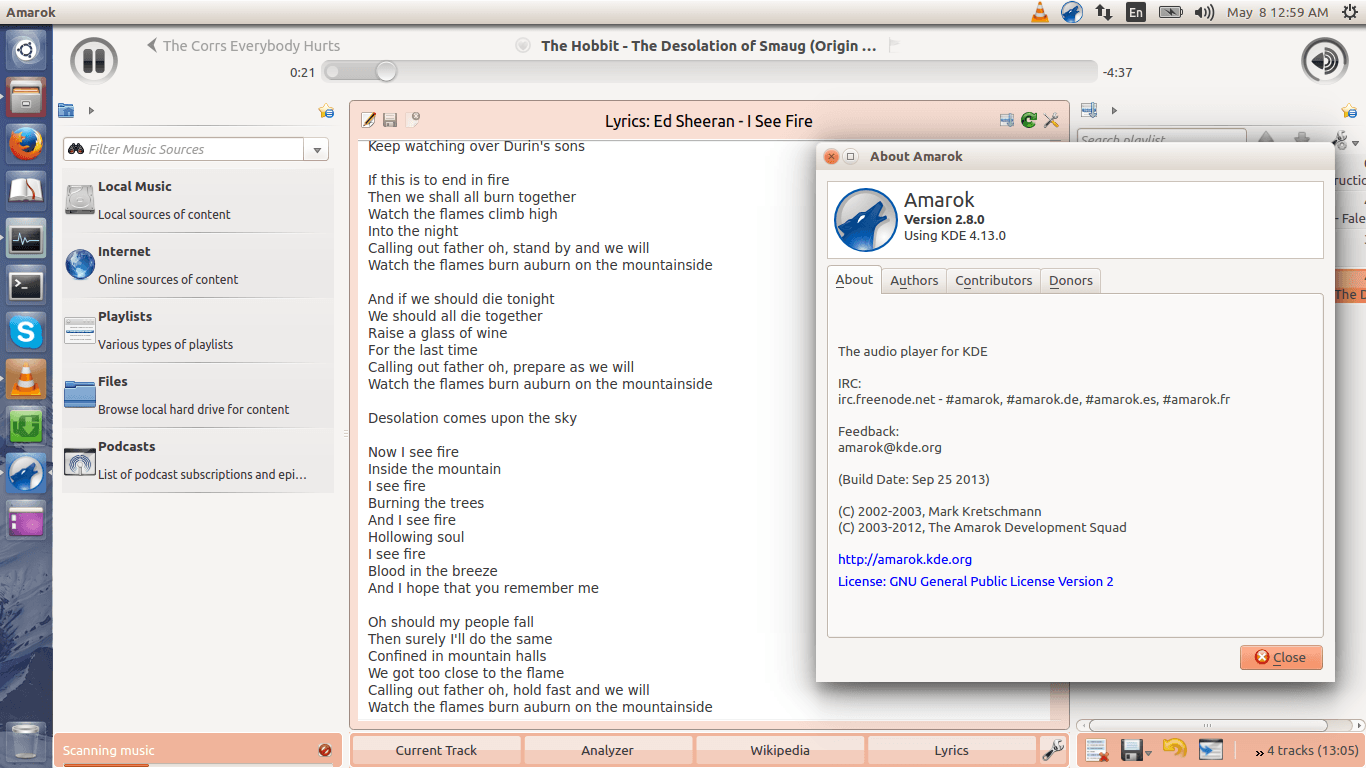This screenshot has height=768, width=1366.
Task: Switch to the Current Track applet
Action: click(x=436, y=750)
